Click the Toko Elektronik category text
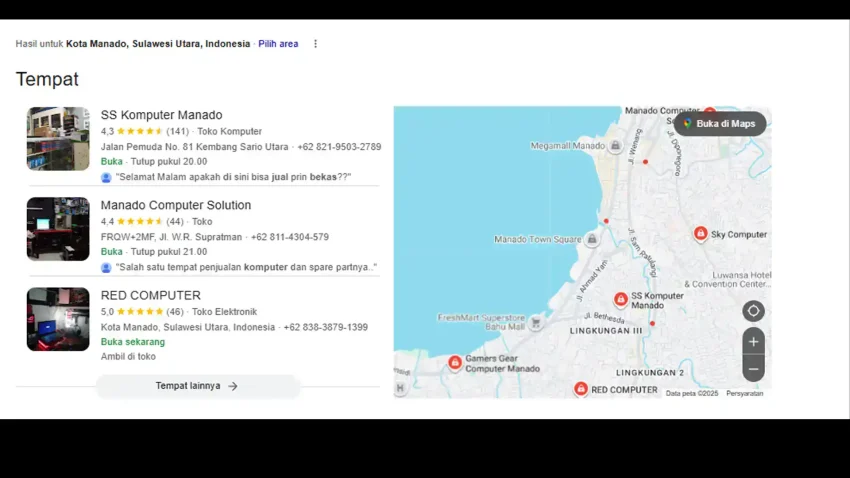 224,312
